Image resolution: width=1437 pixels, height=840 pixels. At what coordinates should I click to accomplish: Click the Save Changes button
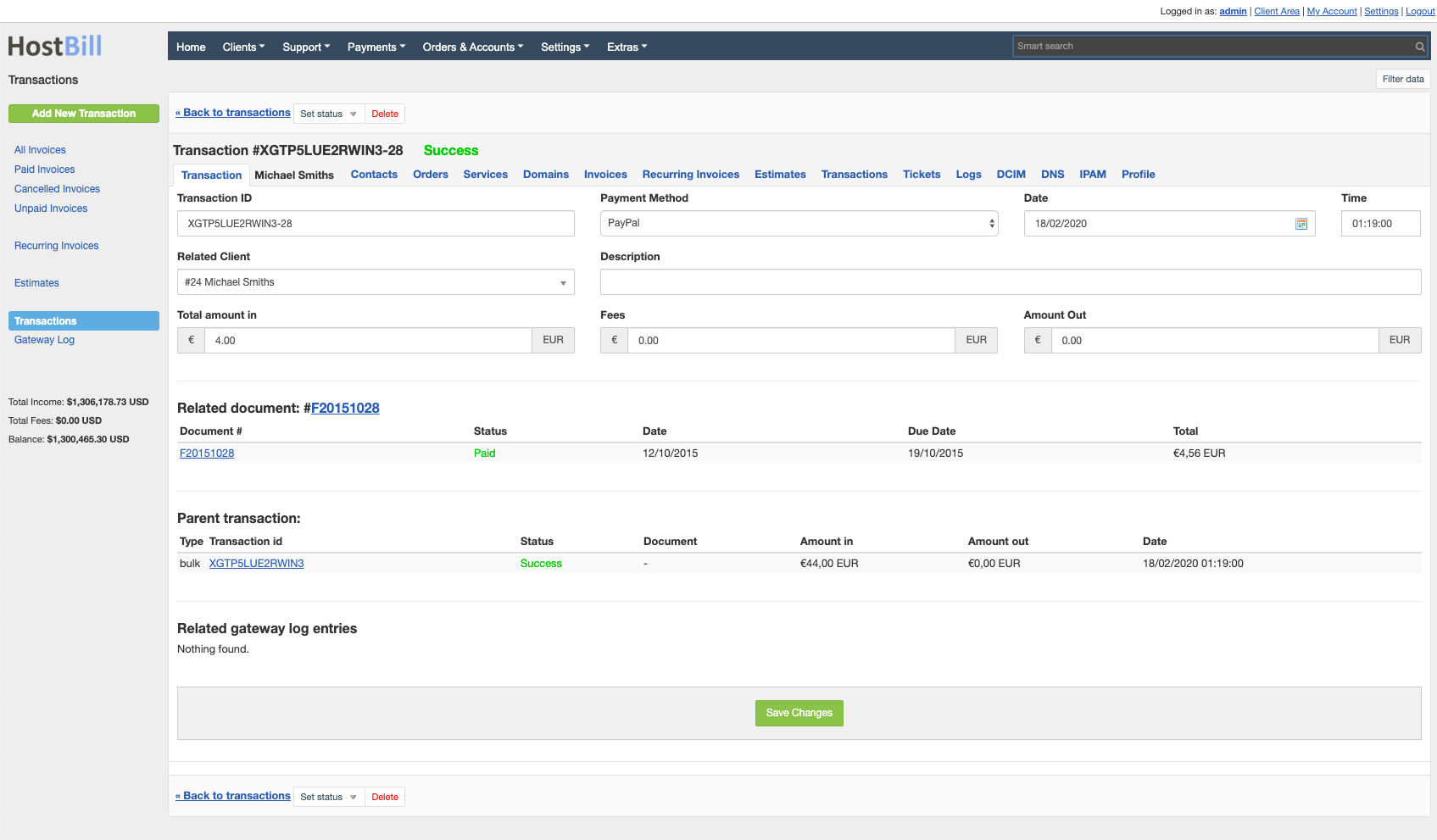pos(798,713)
